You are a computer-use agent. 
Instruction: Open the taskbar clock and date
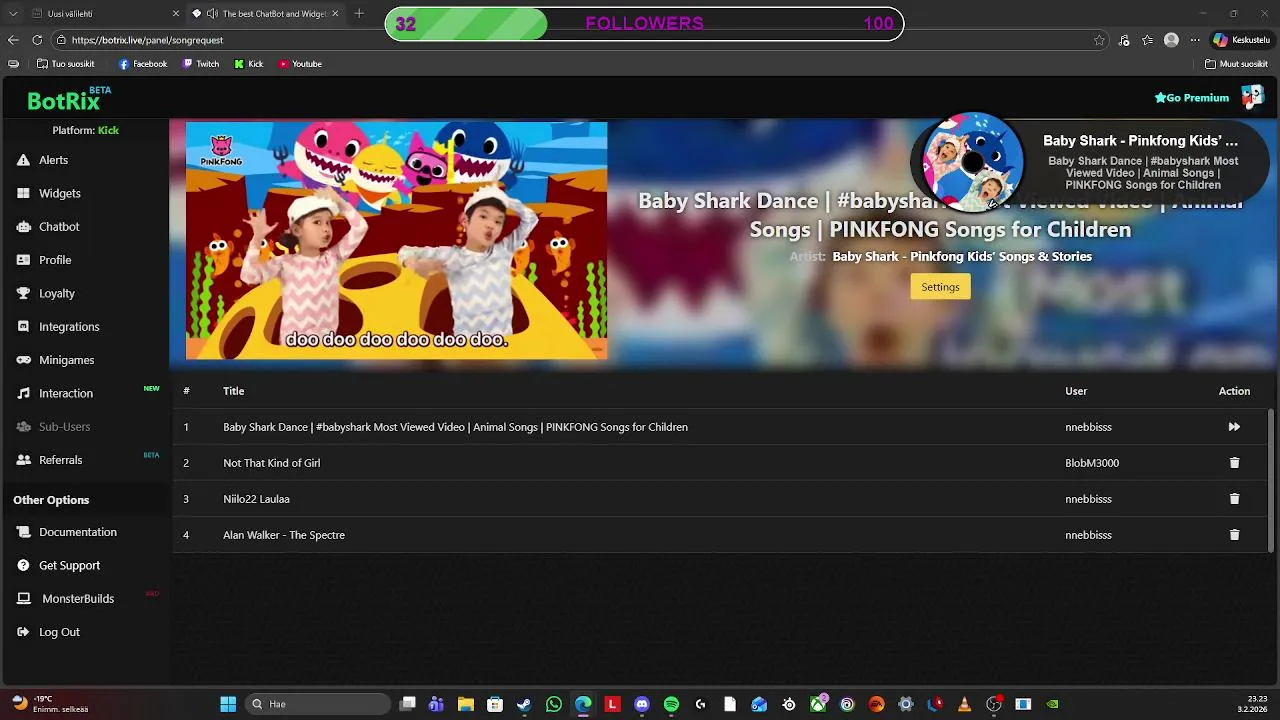click(x=1254, y=704)
